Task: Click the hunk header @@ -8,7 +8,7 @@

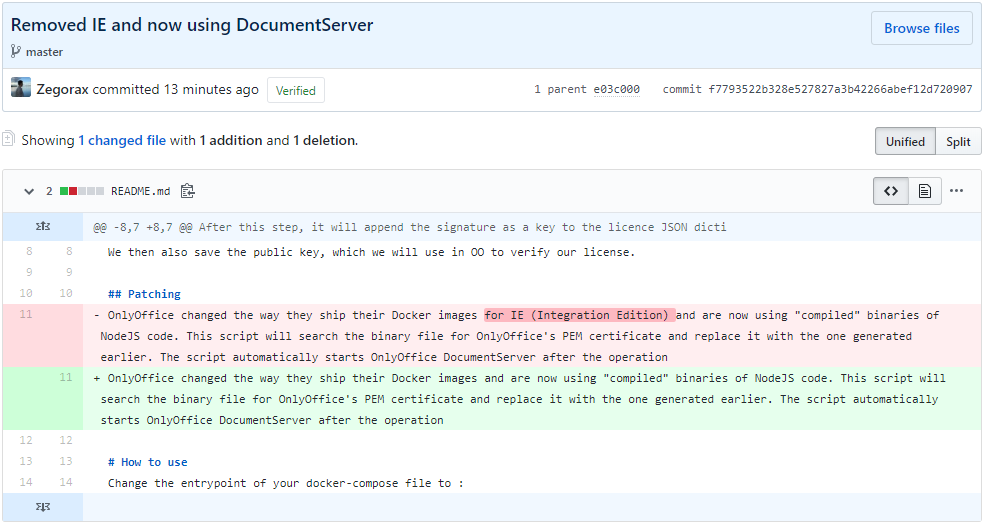Action: [x=410, y=227]
